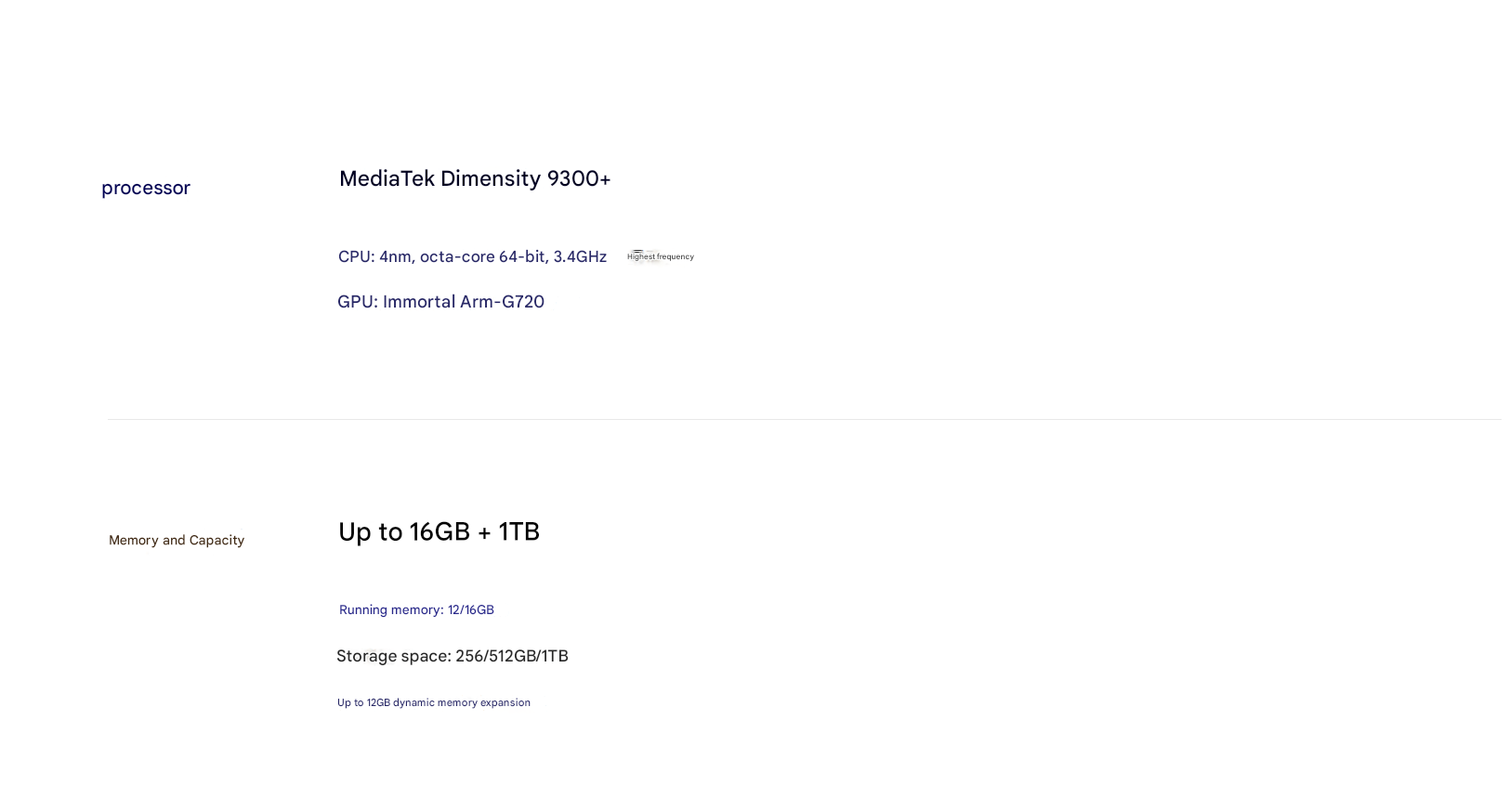Select the "Up to 16GB + 1TB" heading
The image size is (1509, 812).
439,531
